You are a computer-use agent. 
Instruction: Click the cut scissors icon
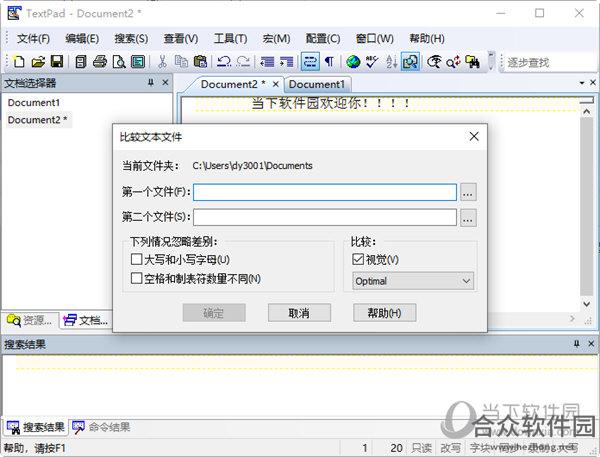tap(162, 62)
